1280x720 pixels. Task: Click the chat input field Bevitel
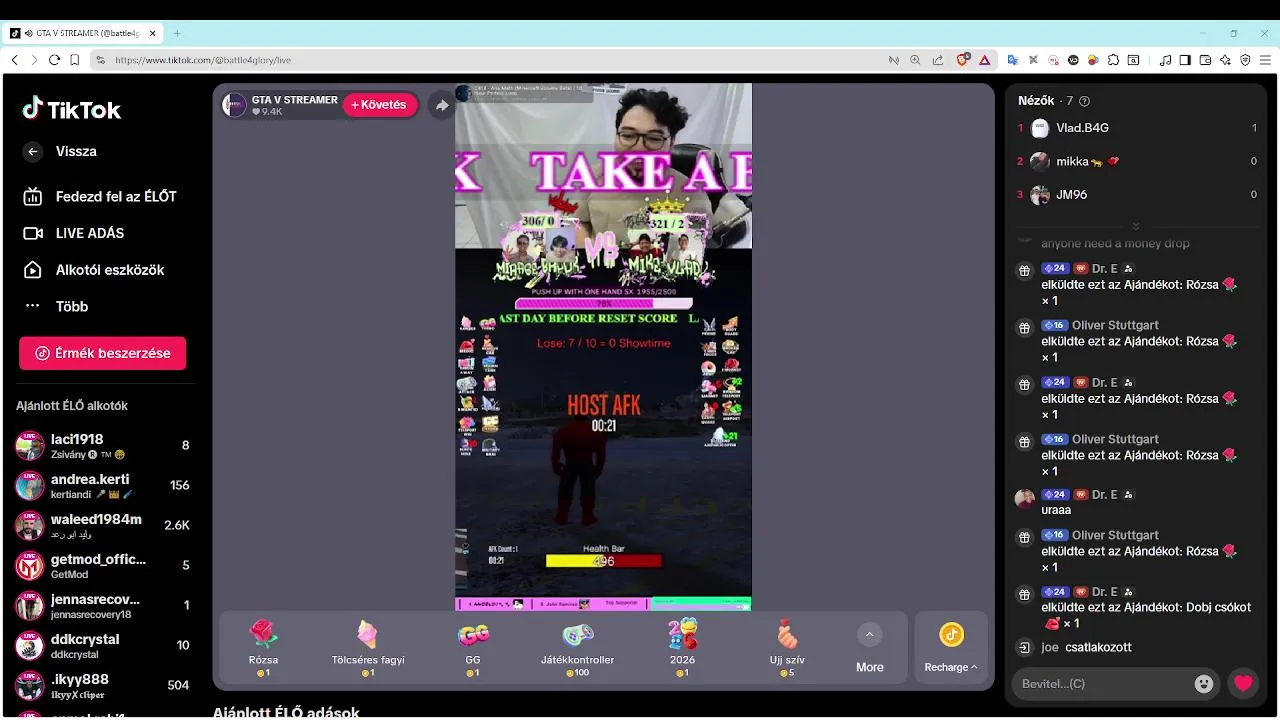point(1100,684)
